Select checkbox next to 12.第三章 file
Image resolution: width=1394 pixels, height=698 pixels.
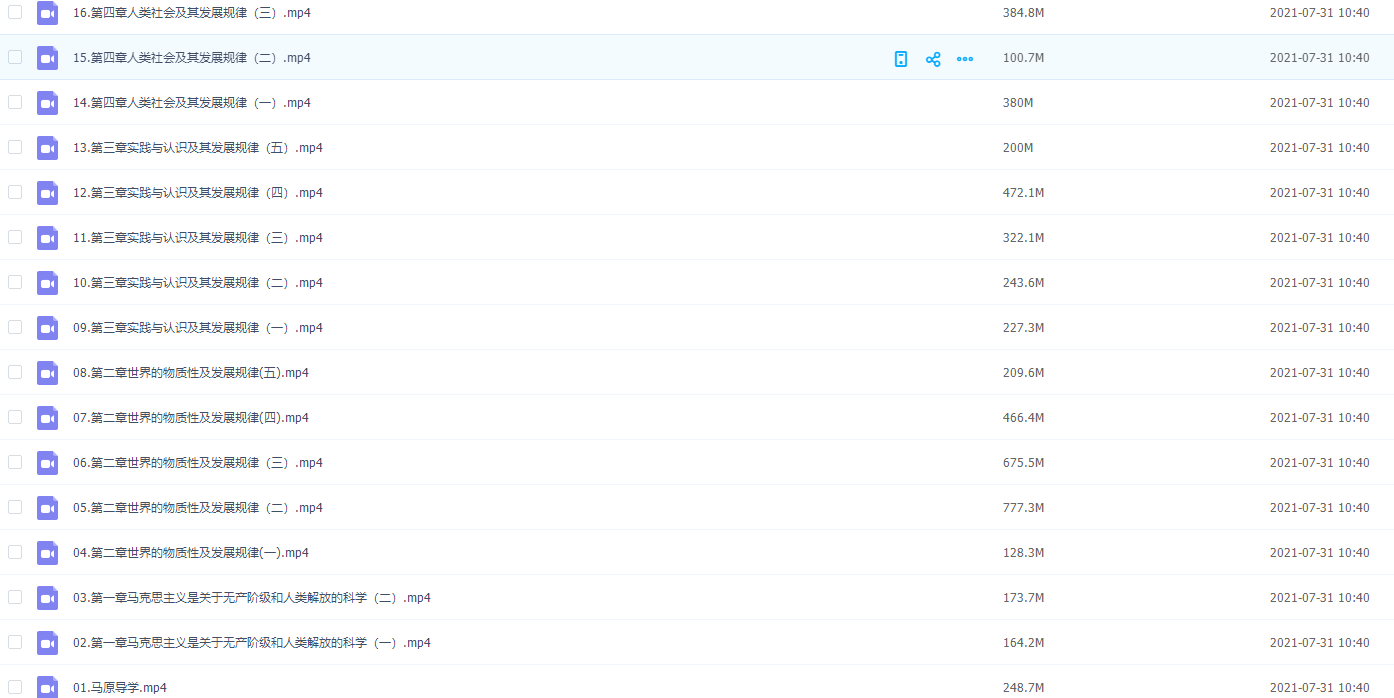[15, 192]
